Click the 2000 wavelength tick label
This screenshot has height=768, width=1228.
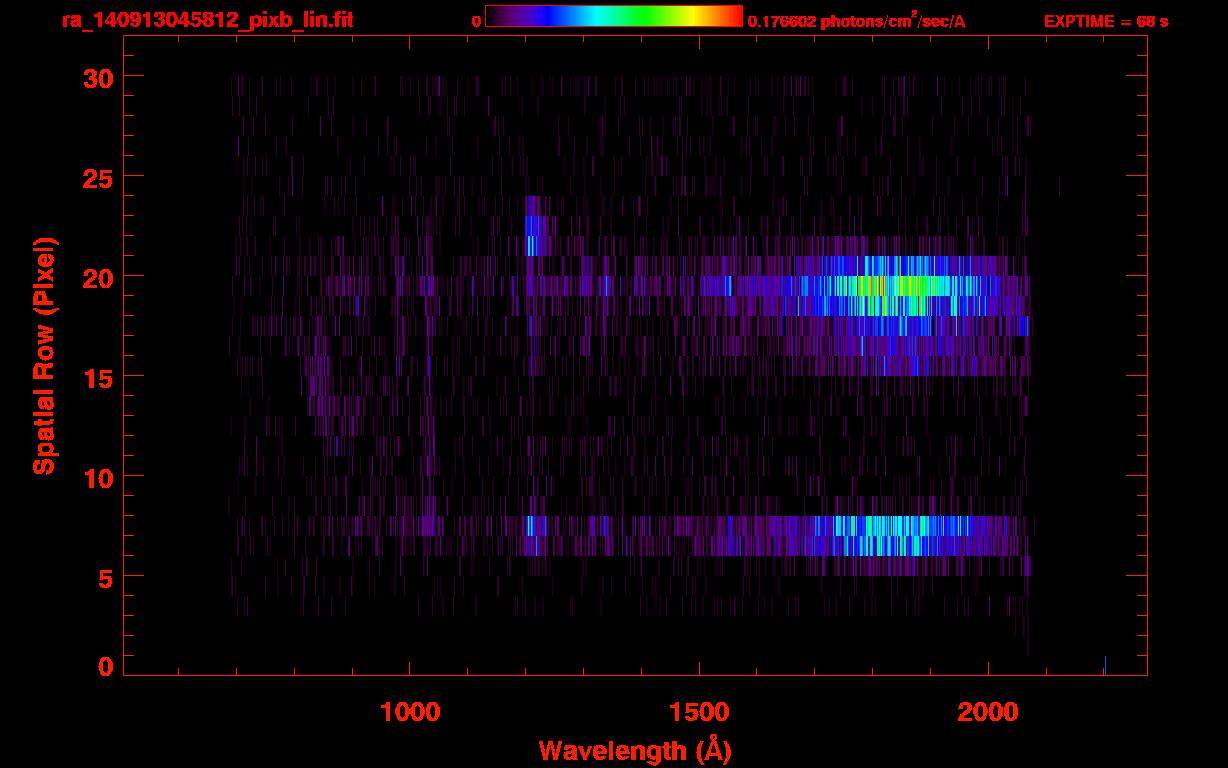[988, 712]
